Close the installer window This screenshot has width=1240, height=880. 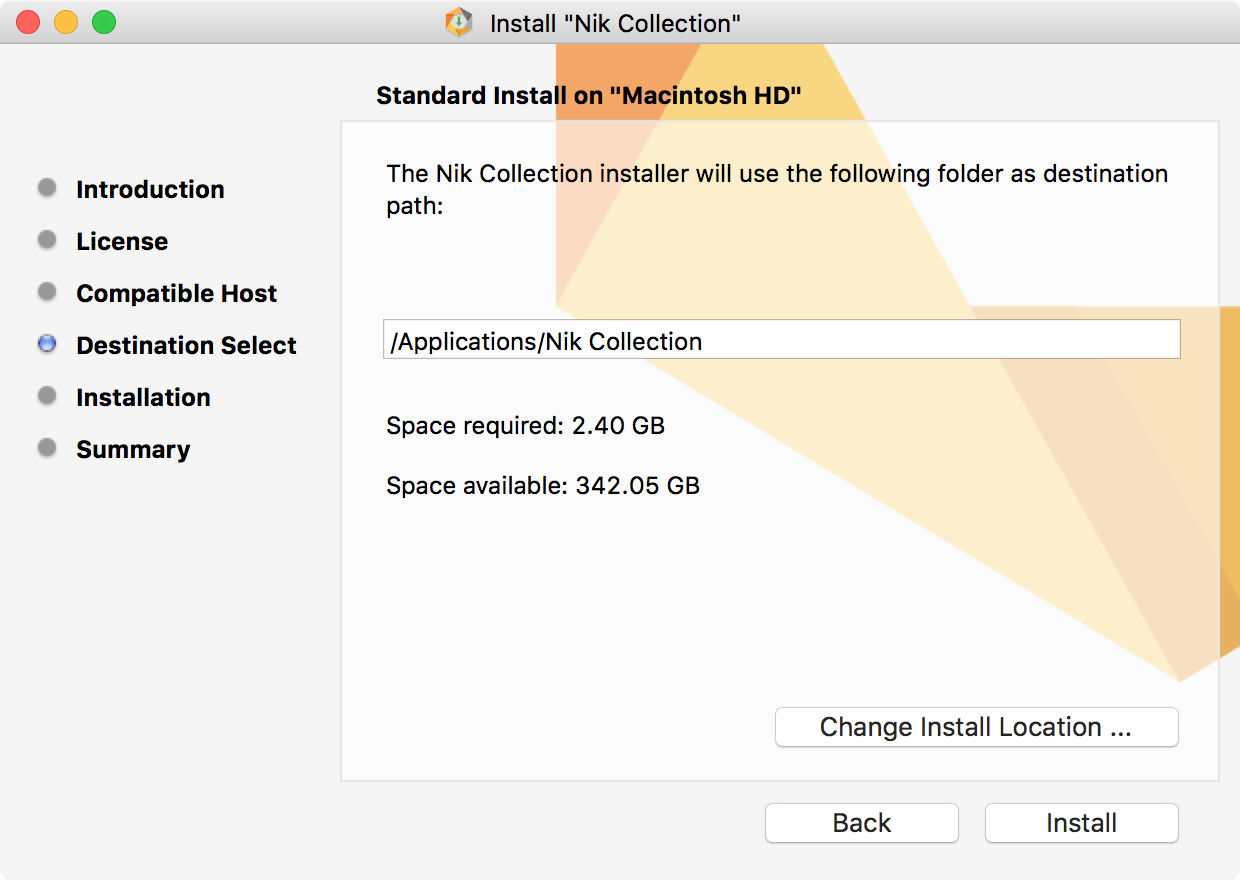click(28, 22)
